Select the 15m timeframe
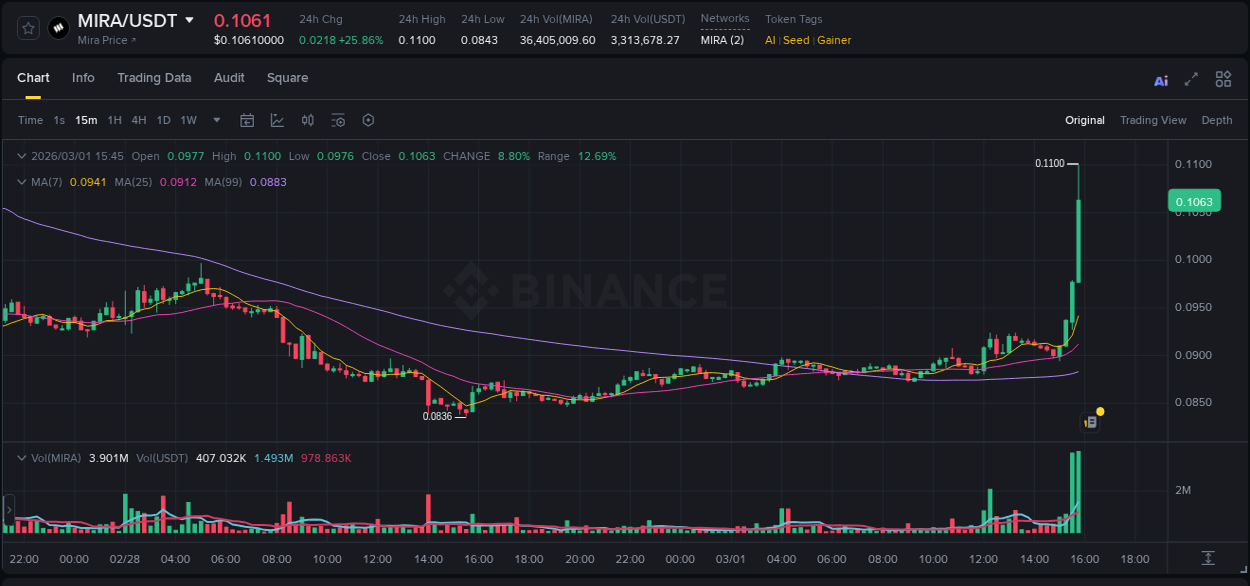Screen dimensions: 1250x586 [86, 120]
